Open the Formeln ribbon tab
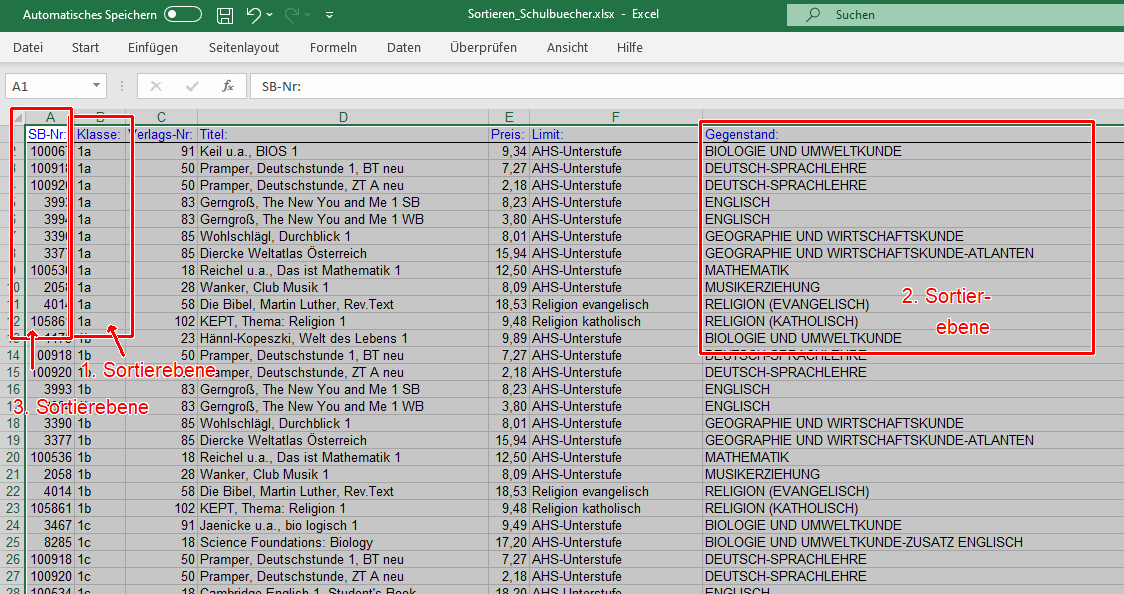1124x594 pixels. [x=333, y=47]
